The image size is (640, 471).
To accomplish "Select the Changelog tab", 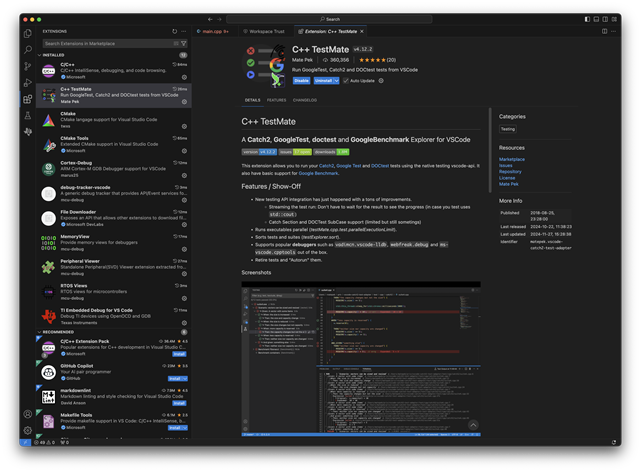I will click(x=305, y=100).
